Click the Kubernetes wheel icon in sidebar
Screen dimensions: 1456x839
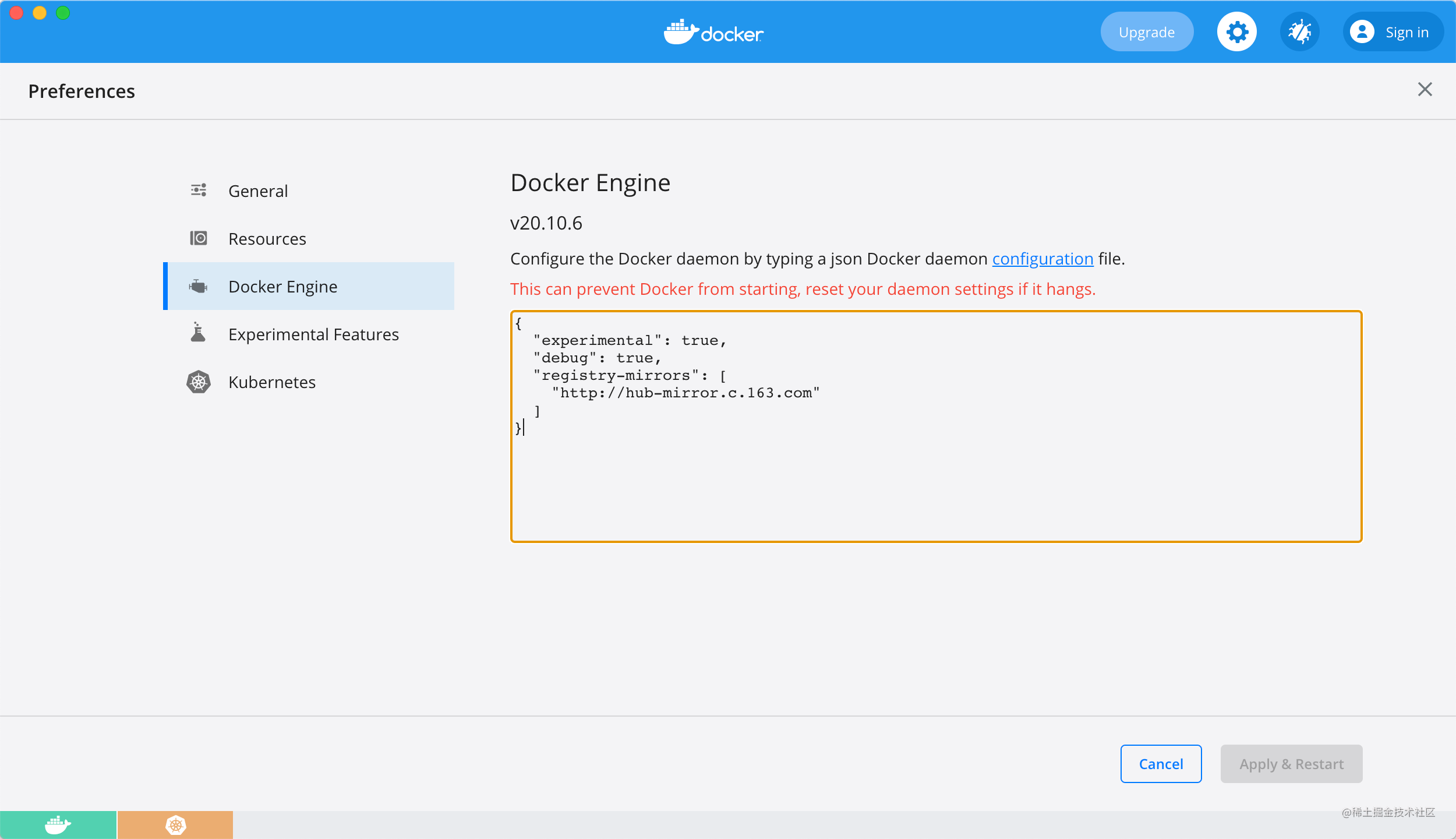pyautogui.click(x=199, y=382)
